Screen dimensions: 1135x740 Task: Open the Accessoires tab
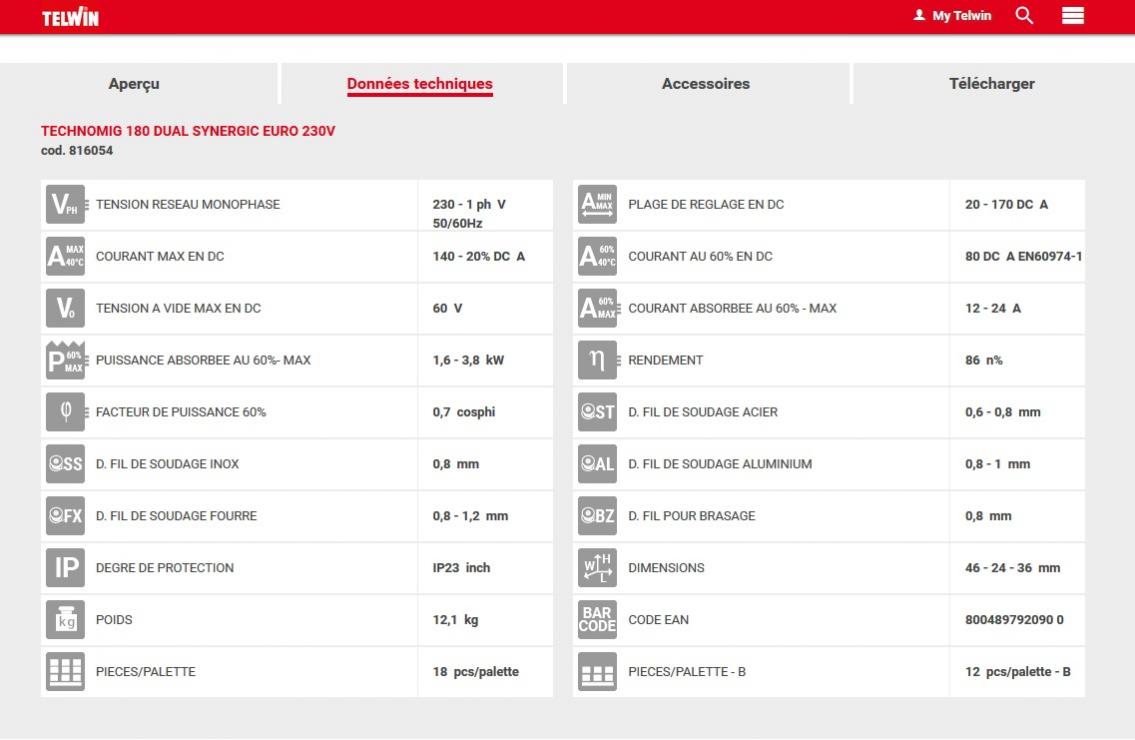click(706, 84)
